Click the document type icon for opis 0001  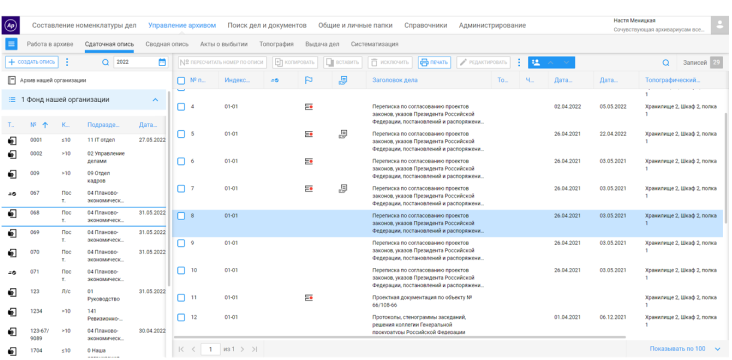pyautogui.click(x=13, y=140)
